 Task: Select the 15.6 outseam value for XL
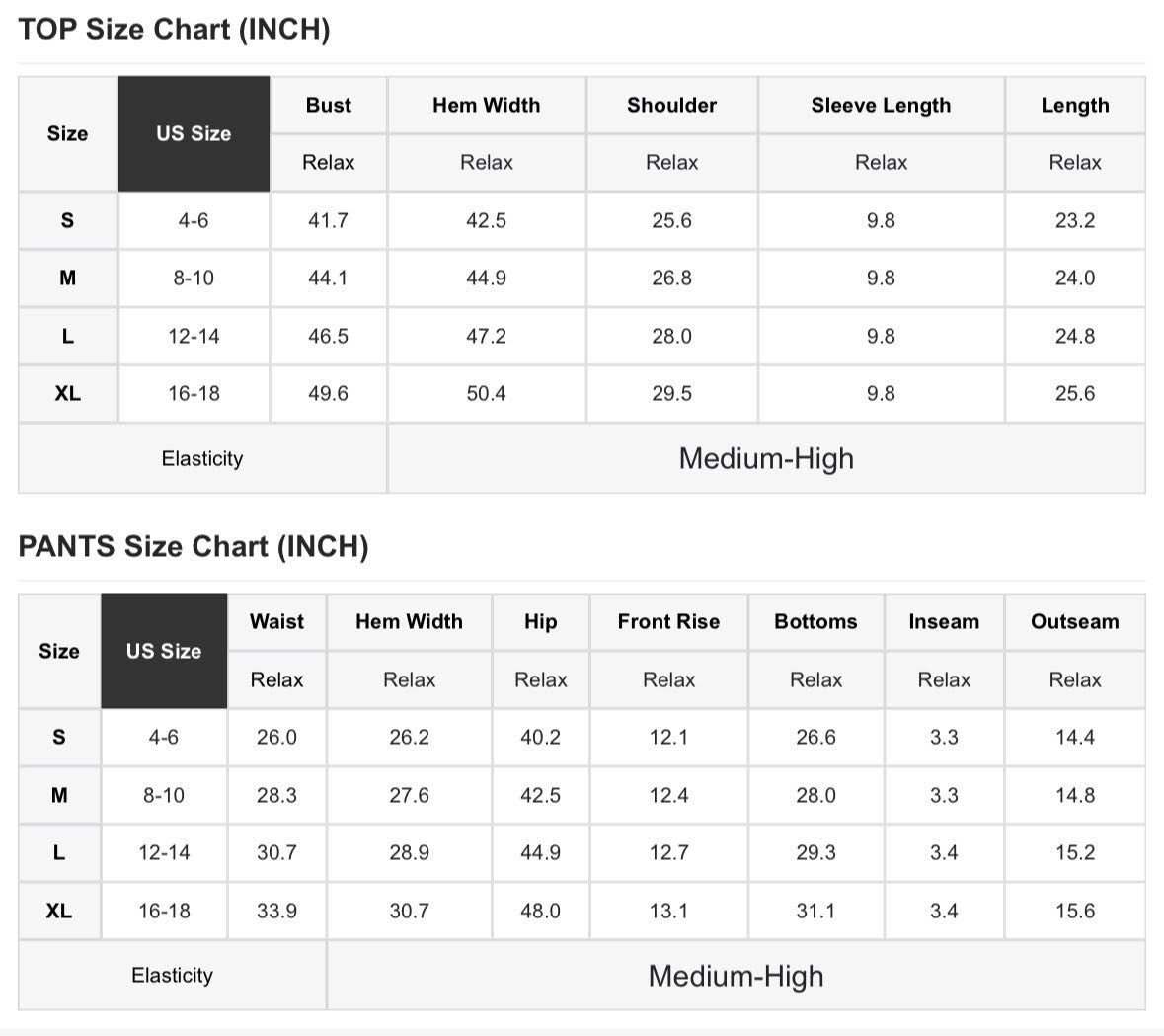pos(1074,911)
